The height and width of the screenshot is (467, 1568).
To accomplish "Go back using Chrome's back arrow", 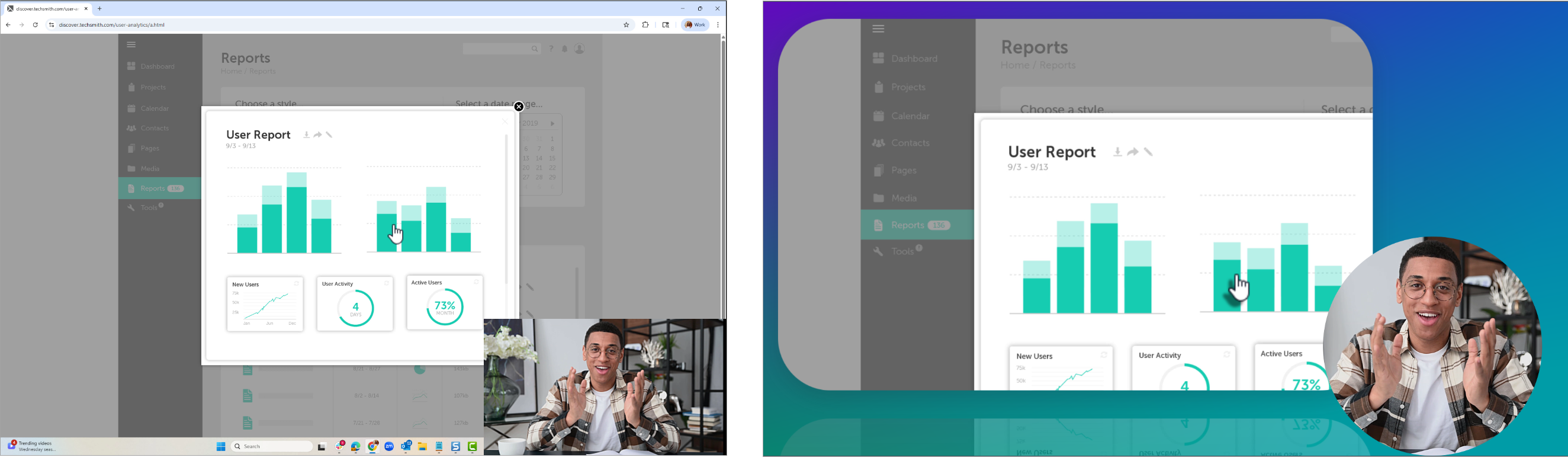I will 8,25.
